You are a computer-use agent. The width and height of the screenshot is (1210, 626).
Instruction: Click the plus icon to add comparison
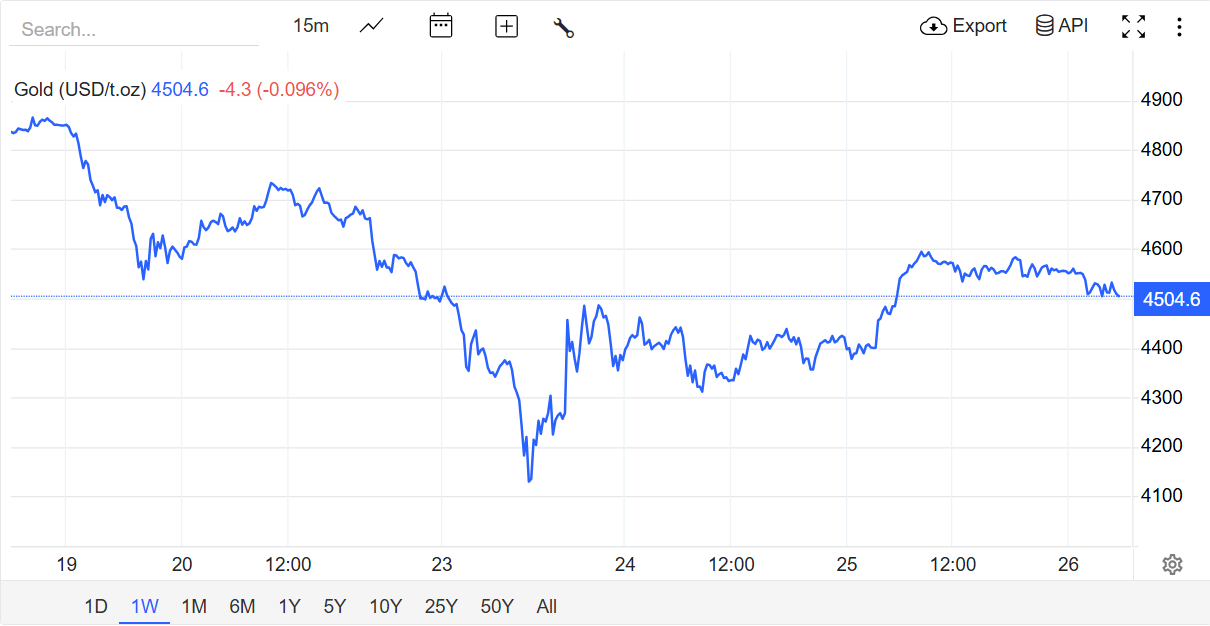tap(507, 27)
